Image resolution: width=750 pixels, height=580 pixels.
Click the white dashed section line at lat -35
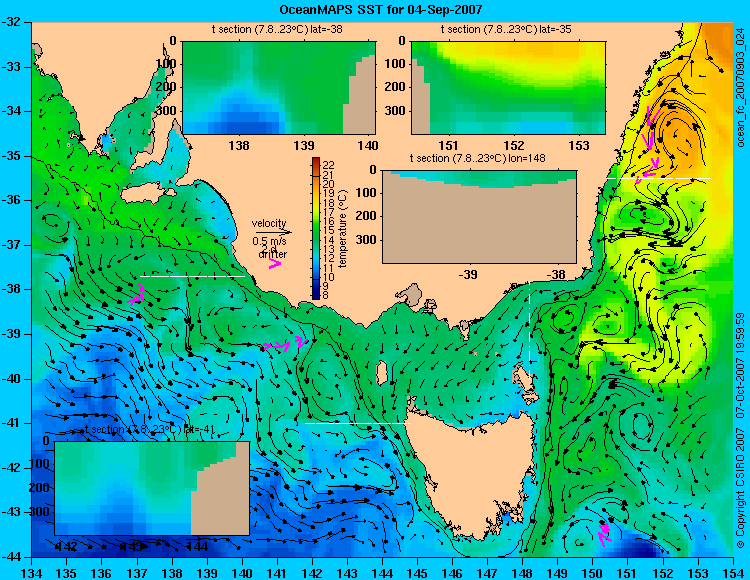[659, 178]
